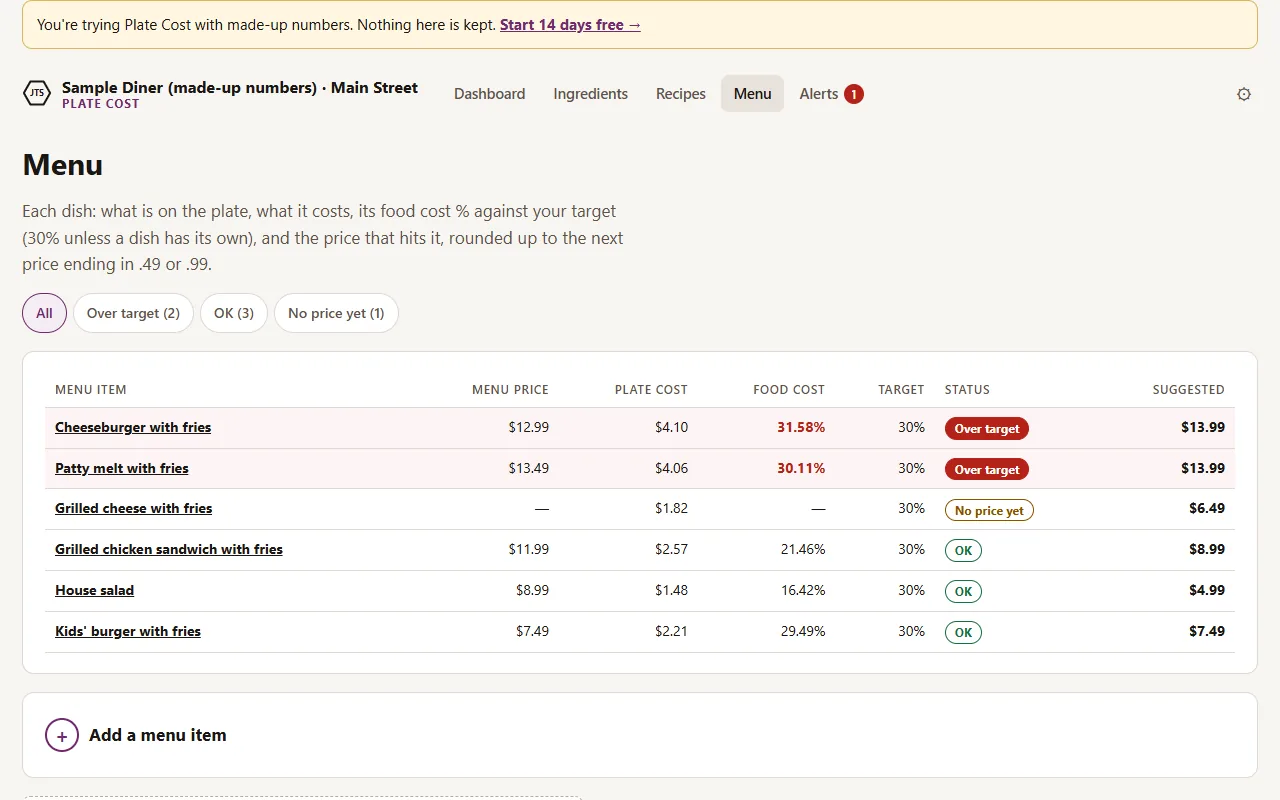Click suggested price $4.99

point(1207,590)
